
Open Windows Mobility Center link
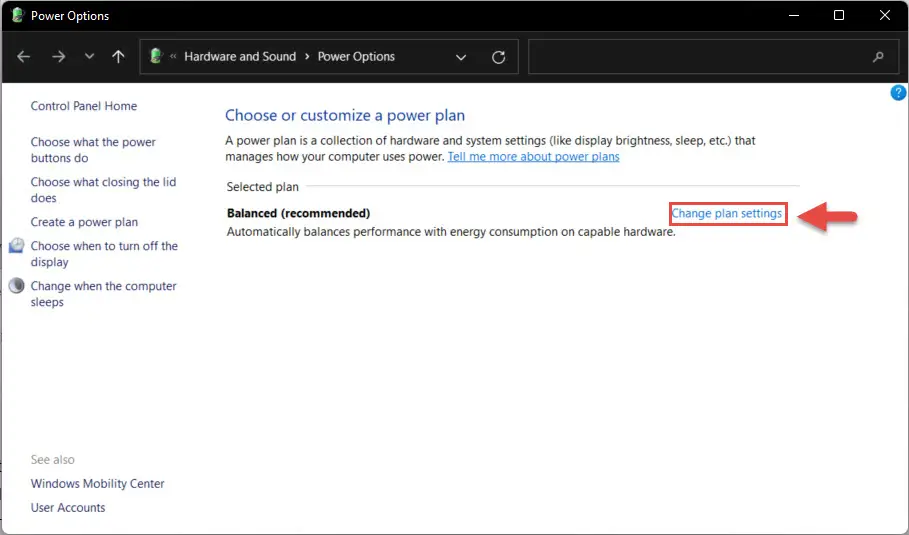coord(97,483)
